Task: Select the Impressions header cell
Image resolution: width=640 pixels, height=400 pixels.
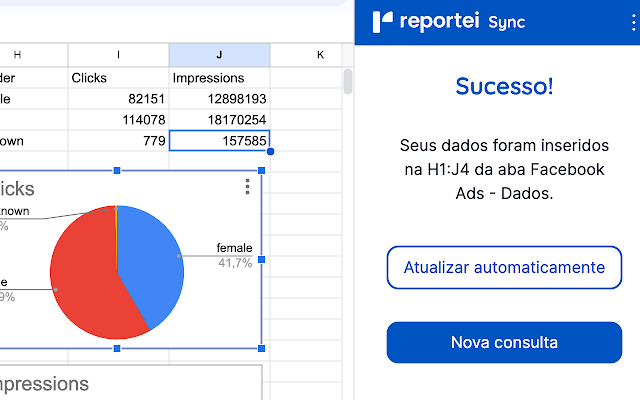Action: [x=220, y=78]
